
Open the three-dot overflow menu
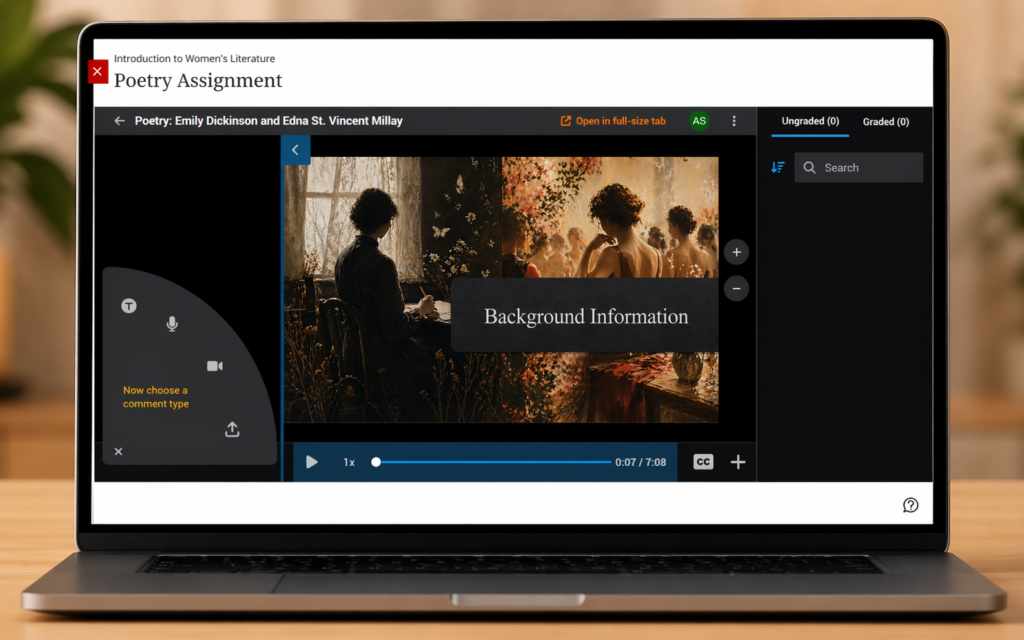[735, 120]
